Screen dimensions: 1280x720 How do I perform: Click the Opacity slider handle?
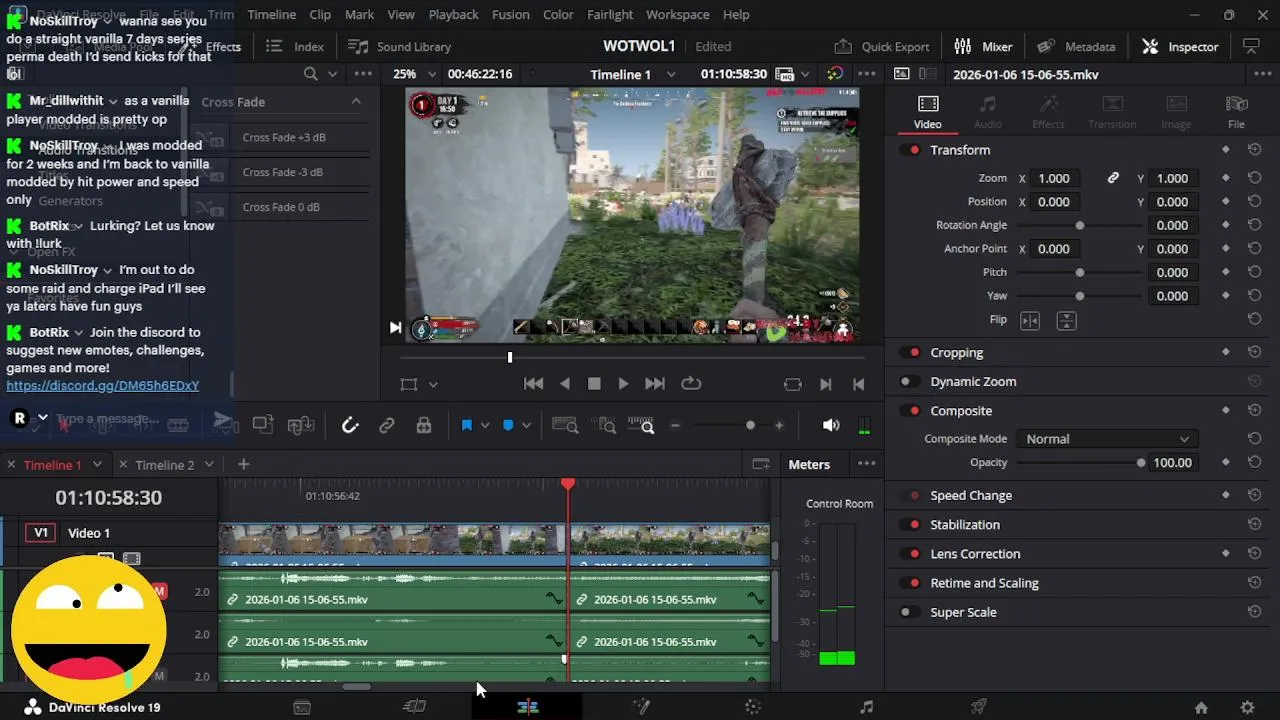(1141, 463)
